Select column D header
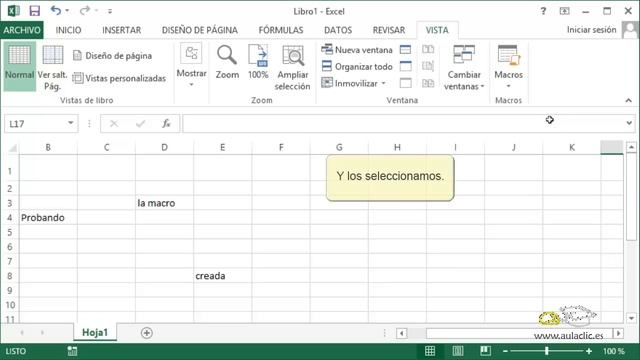This screenshot has width=640, height=360. pyautogui.click(x=164, y=147)
